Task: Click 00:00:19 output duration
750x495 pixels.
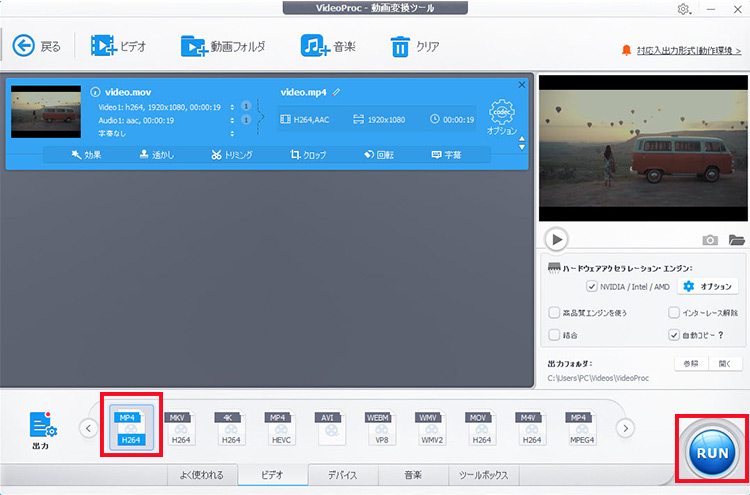Action: click(452, 120)
